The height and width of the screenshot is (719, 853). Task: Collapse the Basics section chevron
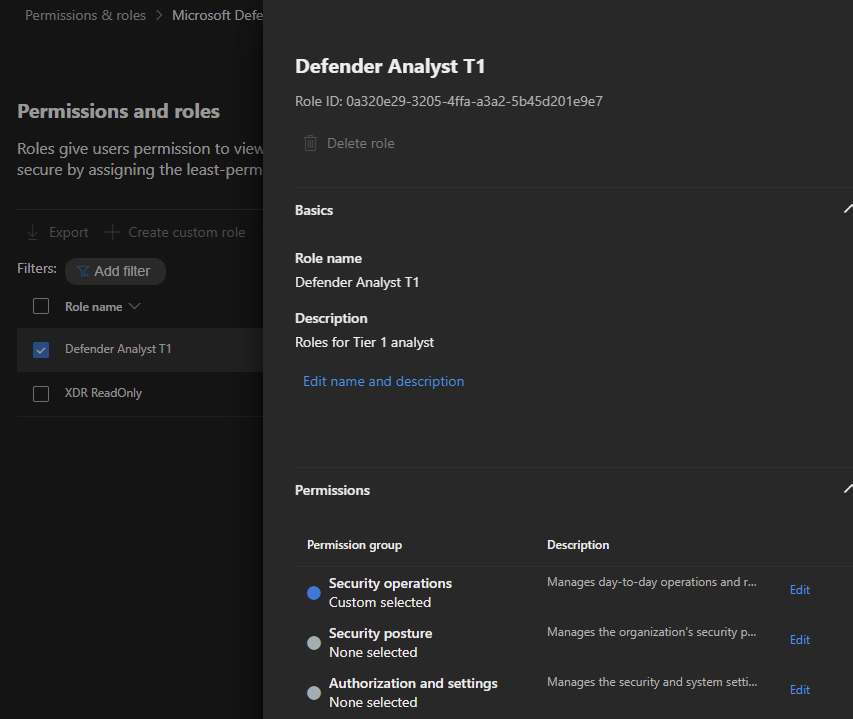(x=848, y=208)
